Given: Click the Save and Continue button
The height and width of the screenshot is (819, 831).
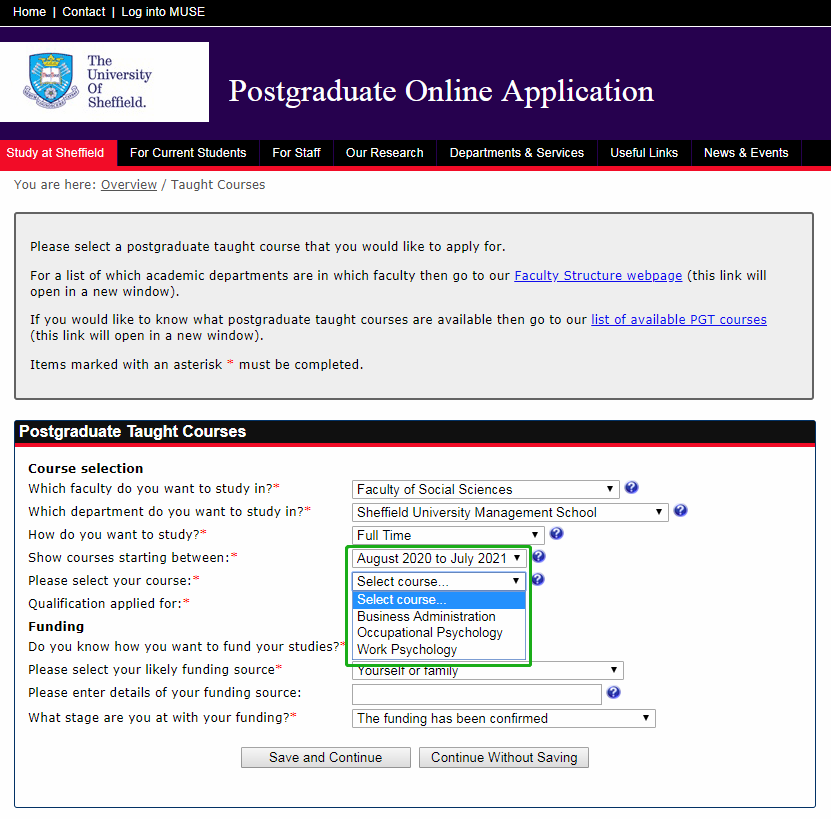Looking at the screenshot, I should pyautogui.click(x=325, y=758).
